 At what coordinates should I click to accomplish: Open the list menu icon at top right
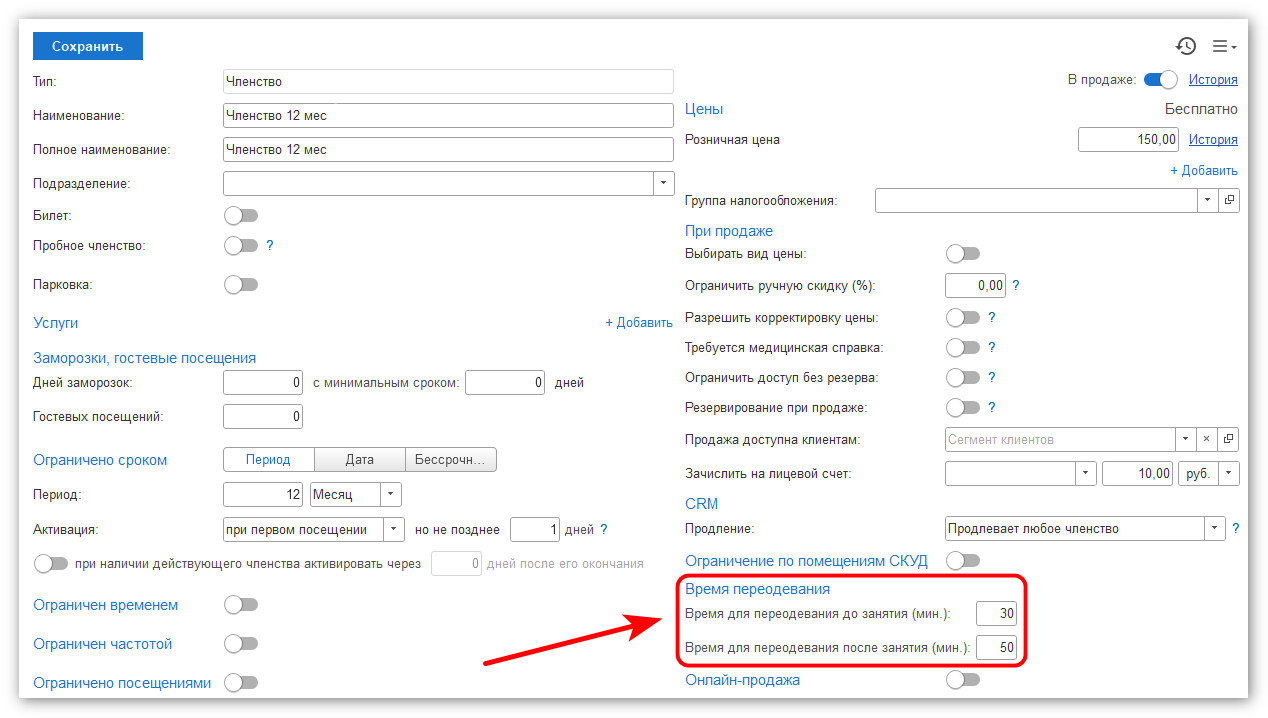pos(1224,46)
